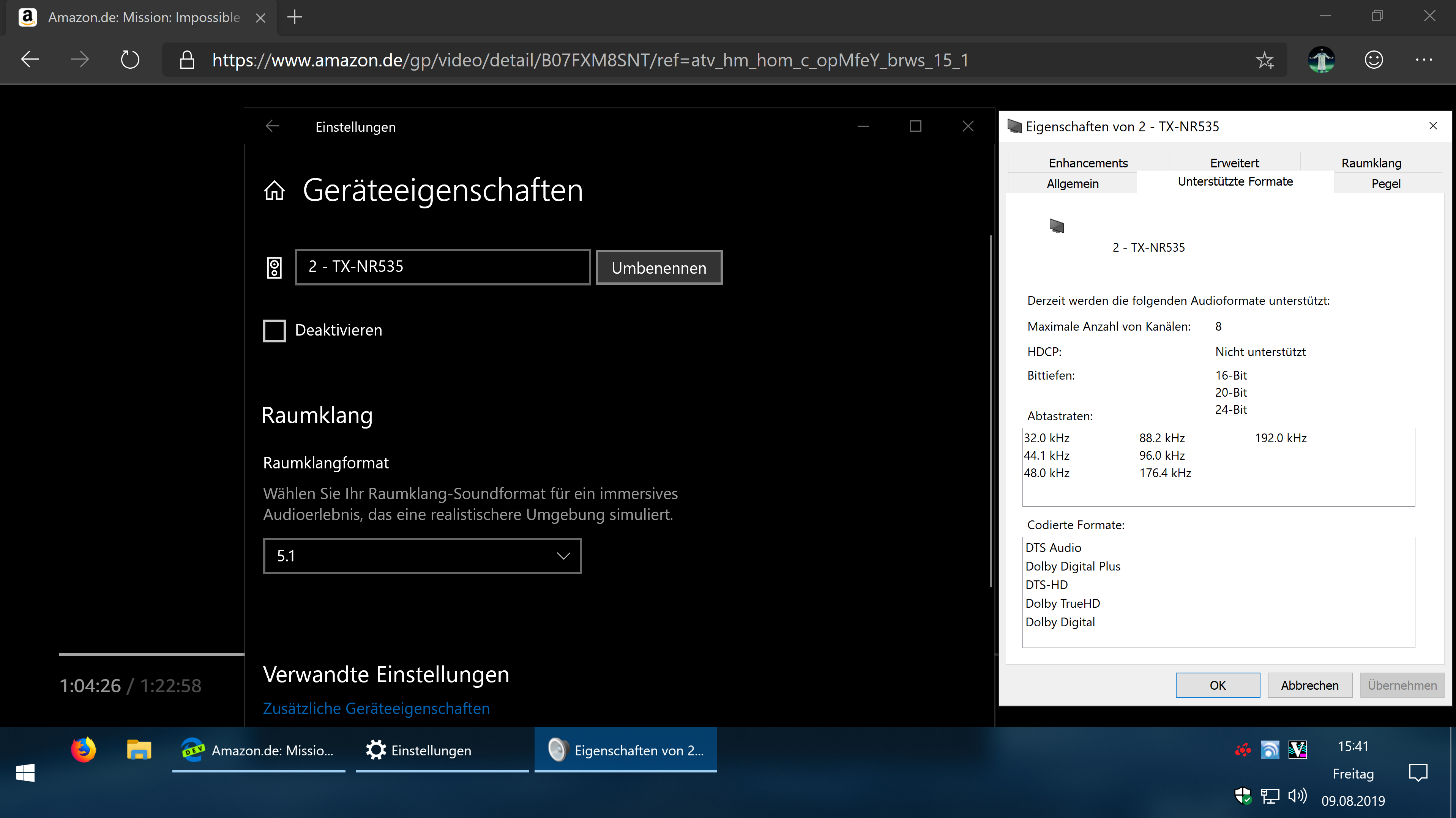Open the browser profile avatar
Viewport: 1456px width, 818px height.
[1322, 59]
